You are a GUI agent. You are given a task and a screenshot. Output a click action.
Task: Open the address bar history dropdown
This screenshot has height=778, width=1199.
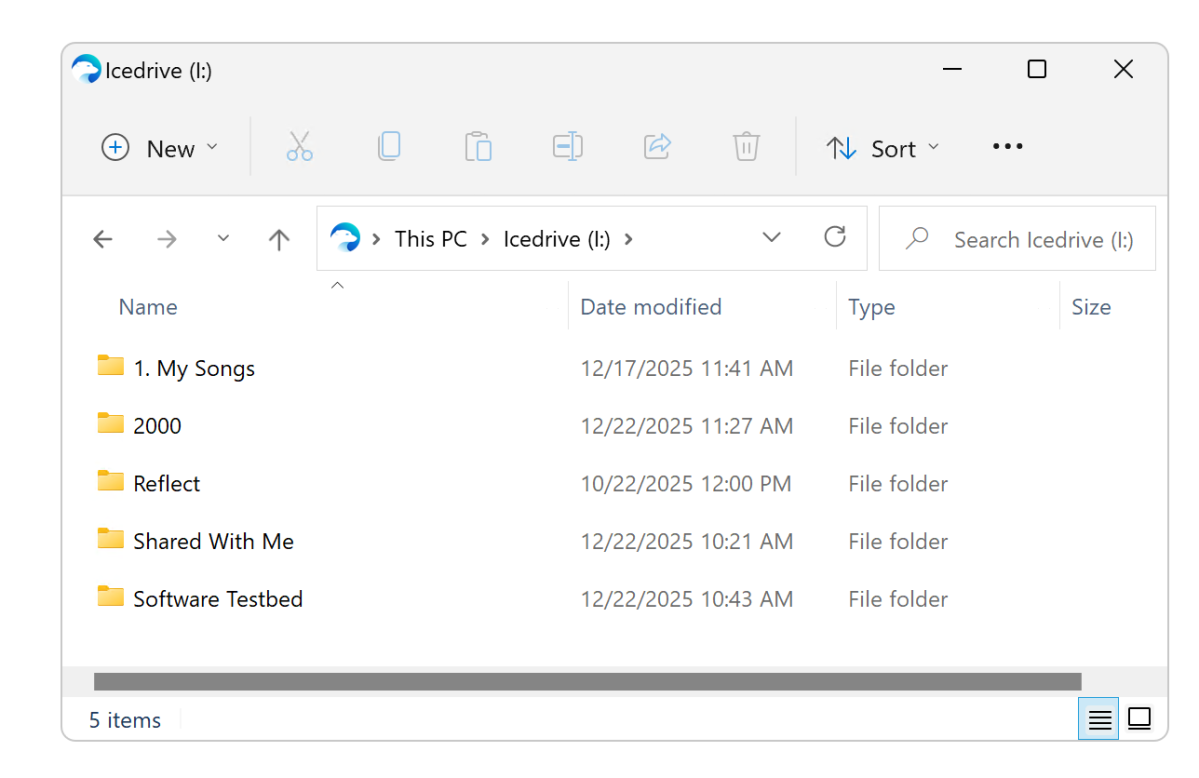click(x=771, y=238)
